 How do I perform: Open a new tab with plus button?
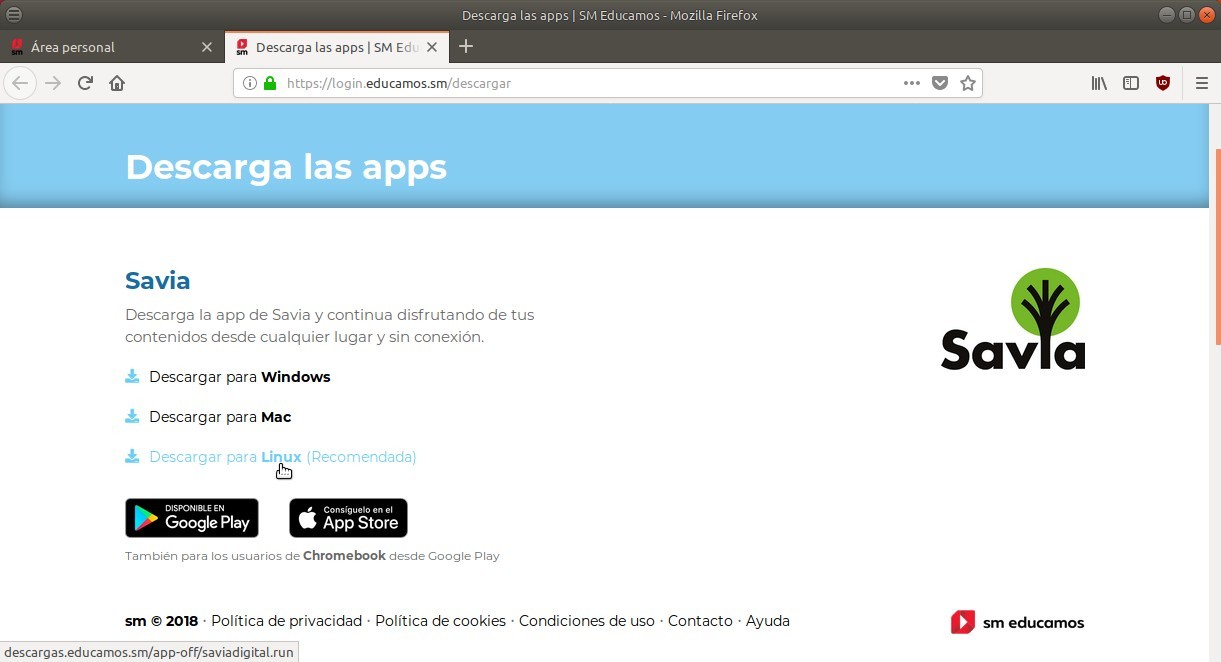point(465,46)
